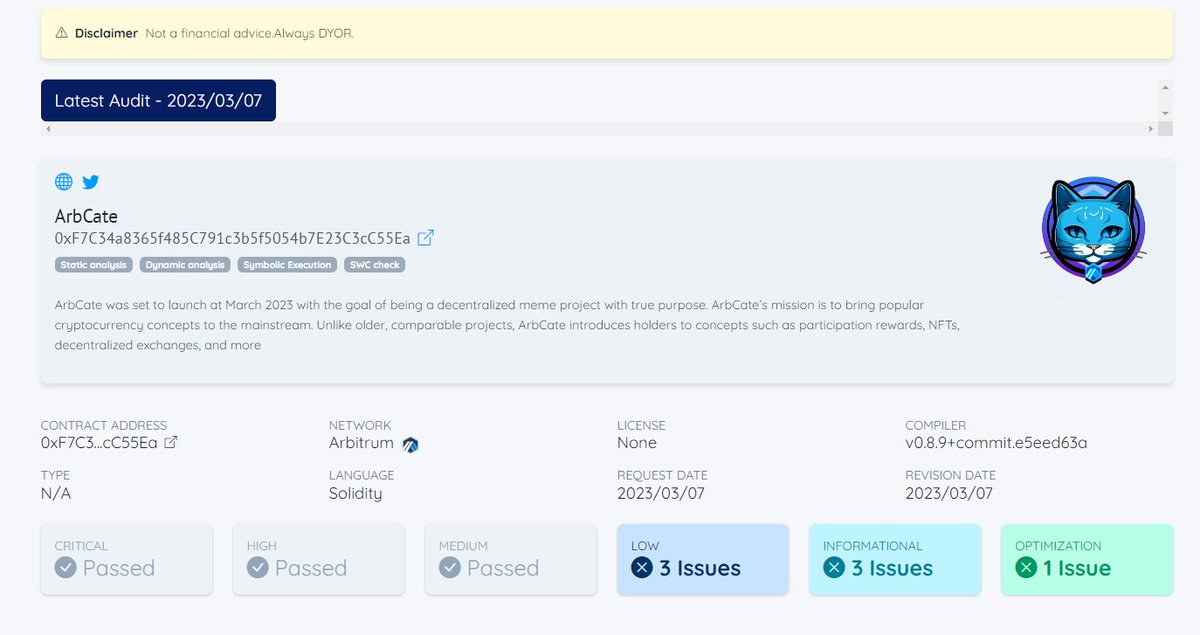Screen dimensions: 1200x635
Task: Open the Low 3 Issues card
Action: click(x=703, y=559)
